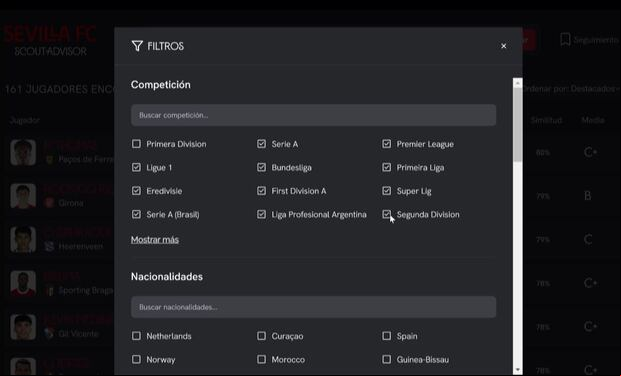621x376 pixels.
Task: Open the Sporting Braga player photo thumbnail
Action: (23, 283)
